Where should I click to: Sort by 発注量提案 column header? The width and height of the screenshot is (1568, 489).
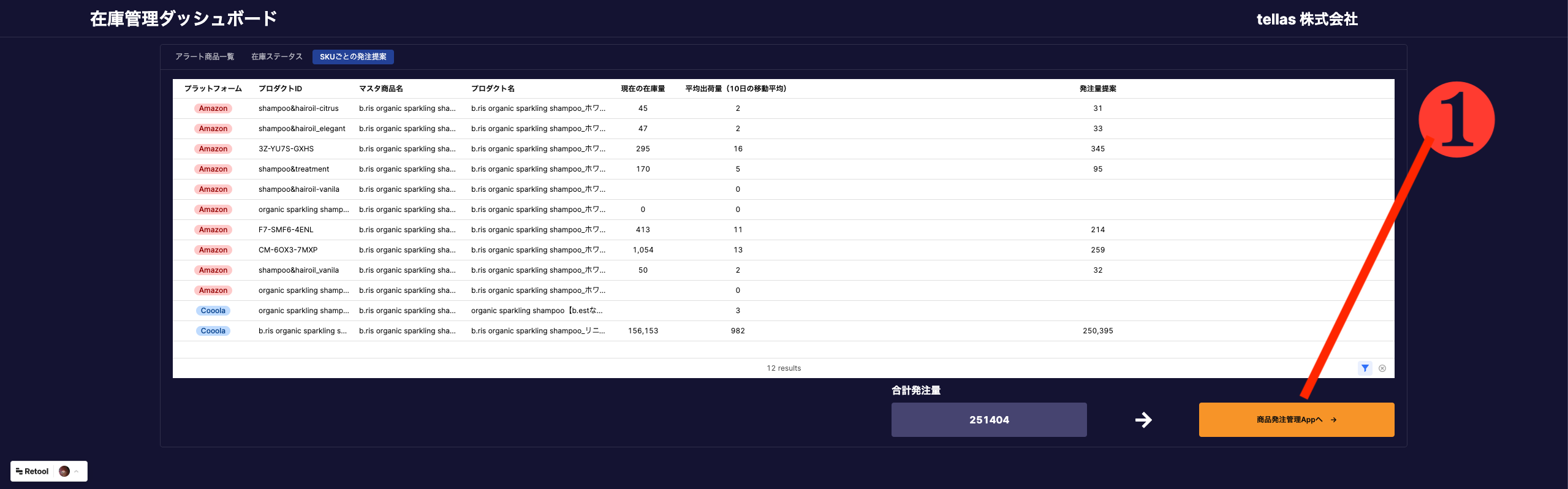tap(1098, 89)
